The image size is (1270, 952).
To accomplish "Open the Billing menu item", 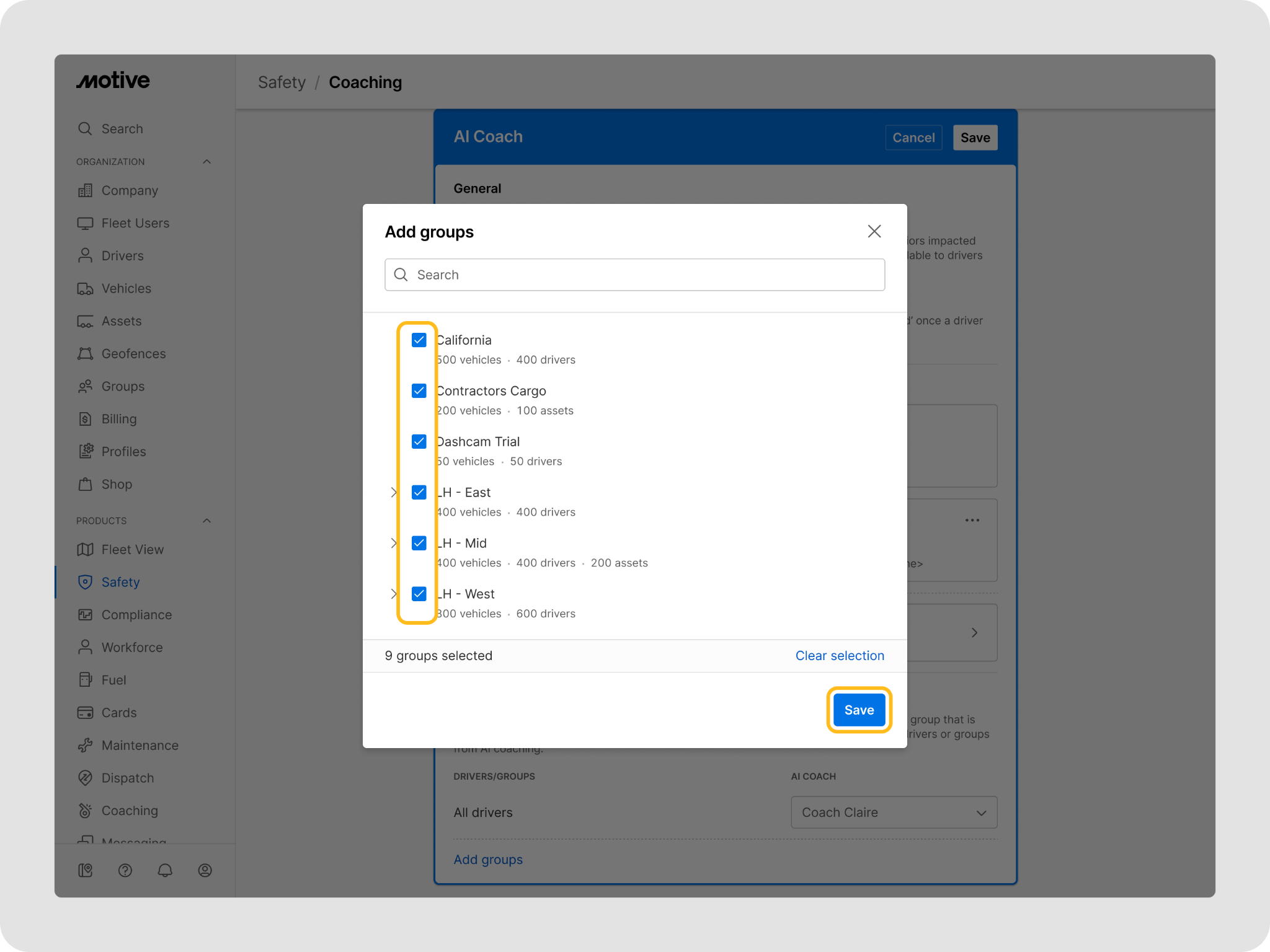I will 119,419.
